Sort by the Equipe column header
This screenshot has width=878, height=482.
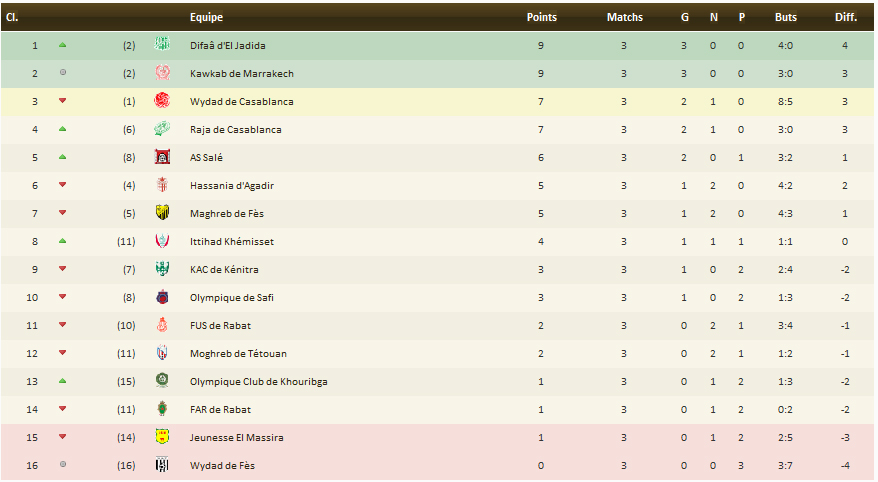click(x=206, y=17)
